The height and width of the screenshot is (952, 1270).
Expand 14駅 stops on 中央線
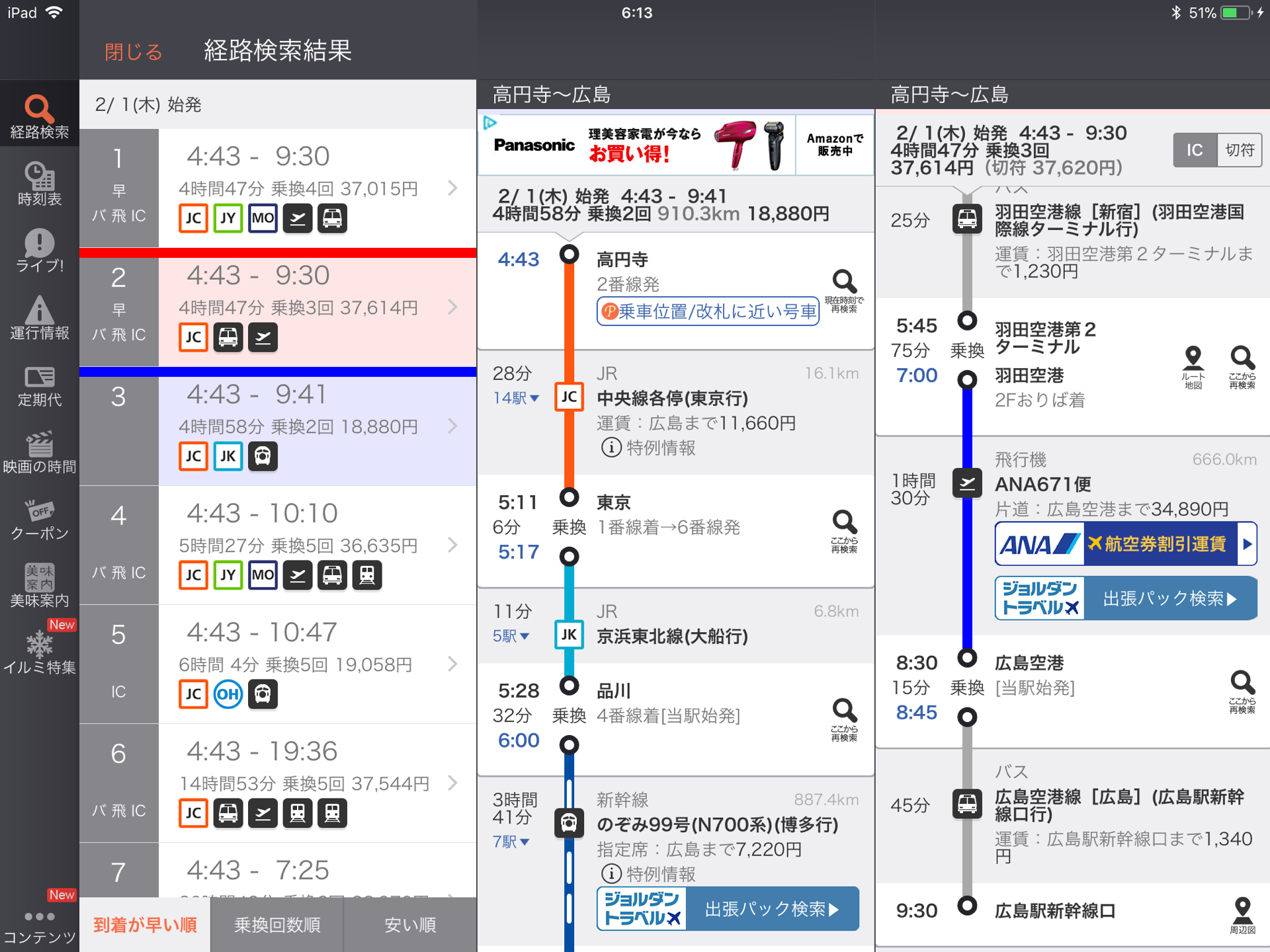(x=516, y=398)
